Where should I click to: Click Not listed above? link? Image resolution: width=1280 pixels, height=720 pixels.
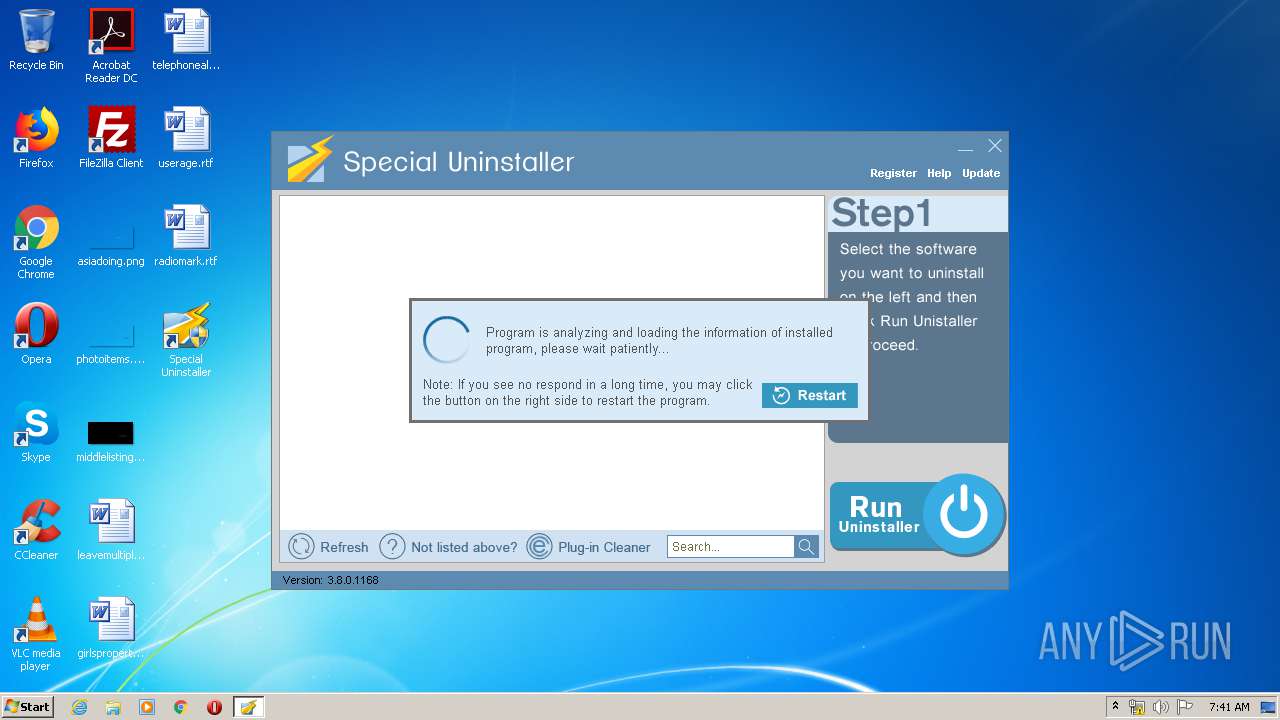coord(464,547)
